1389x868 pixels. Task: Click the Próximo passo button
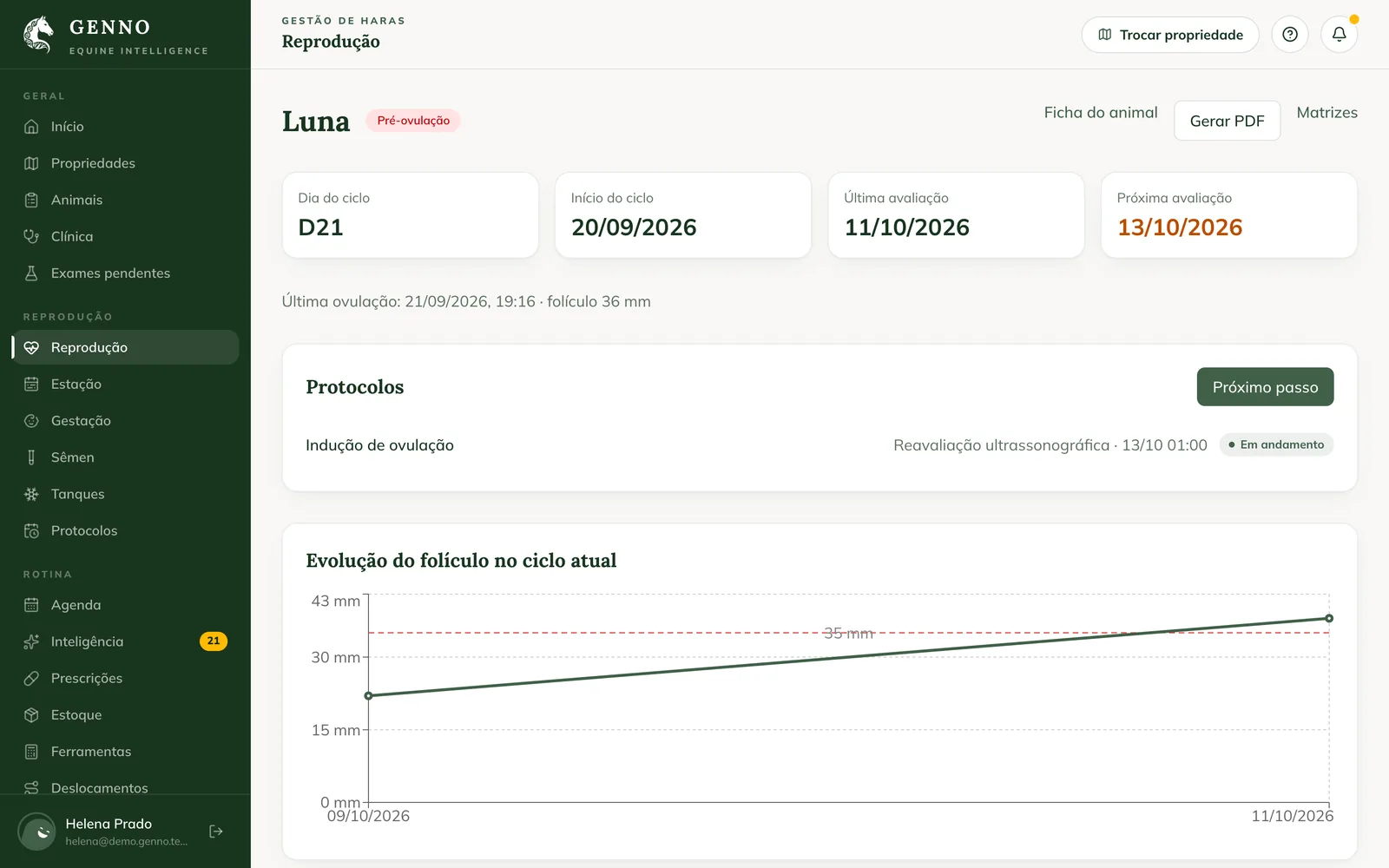pos(1265,387)
